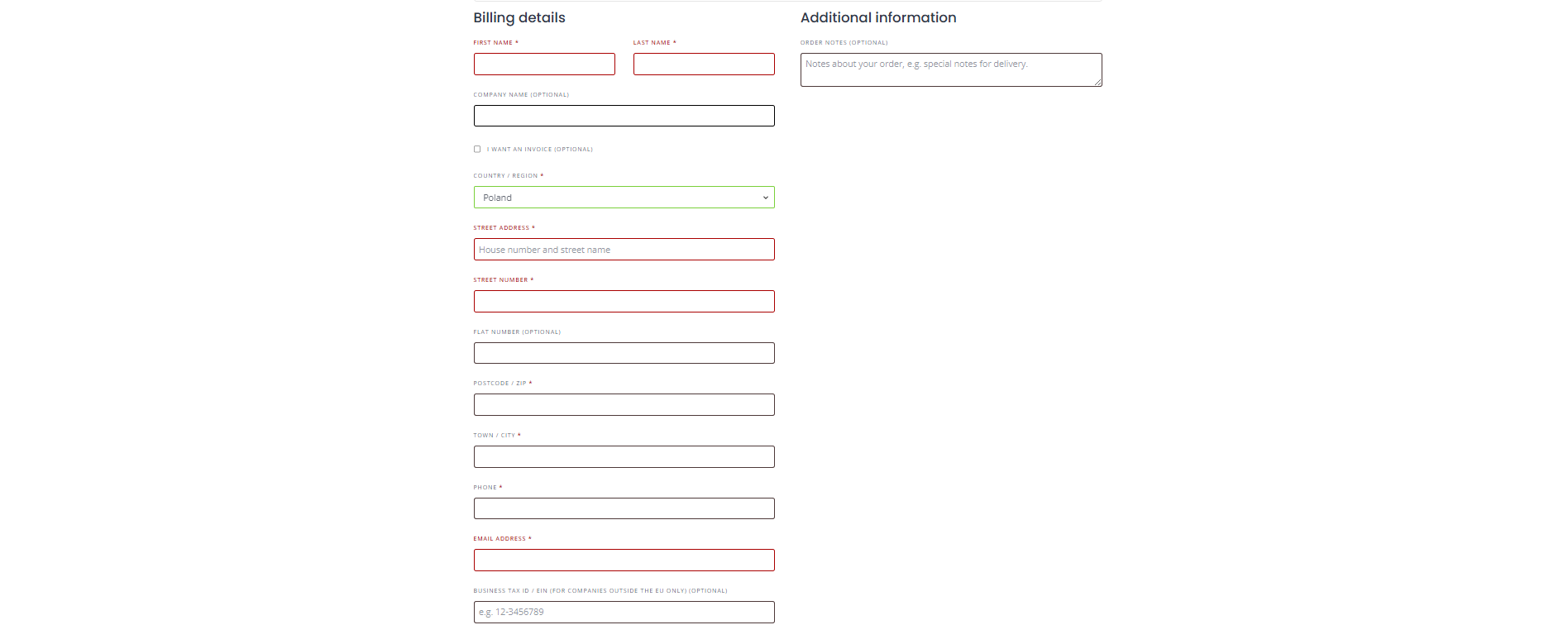The width and height of the screenshot is (1568, 644).
Task: Focus the Street Number input
Action: (x=624, y=302)
